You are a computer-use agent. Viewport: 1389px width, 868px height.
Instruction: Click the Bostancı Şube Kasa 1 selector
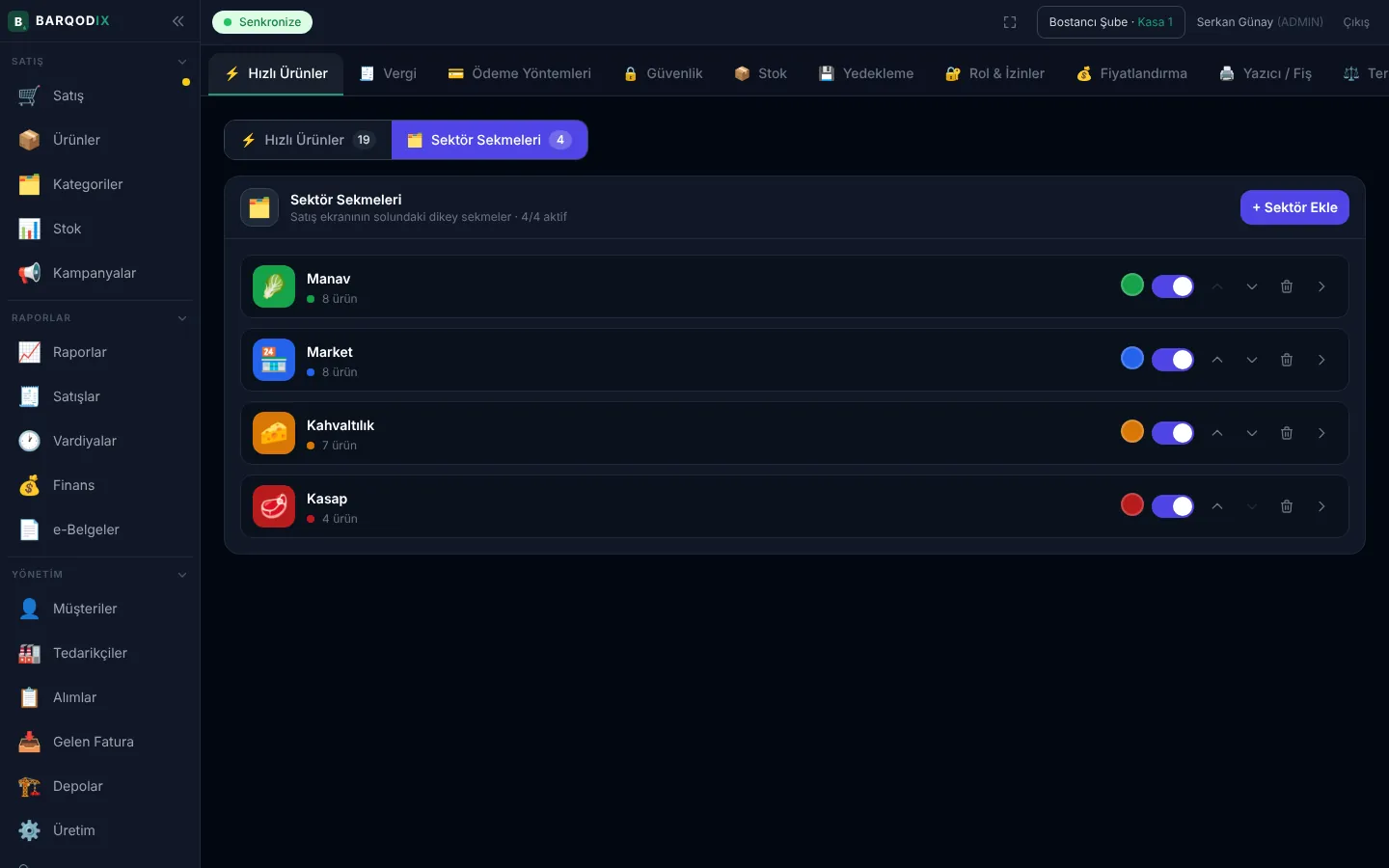pyautogui.click(x=1111, y=22)
